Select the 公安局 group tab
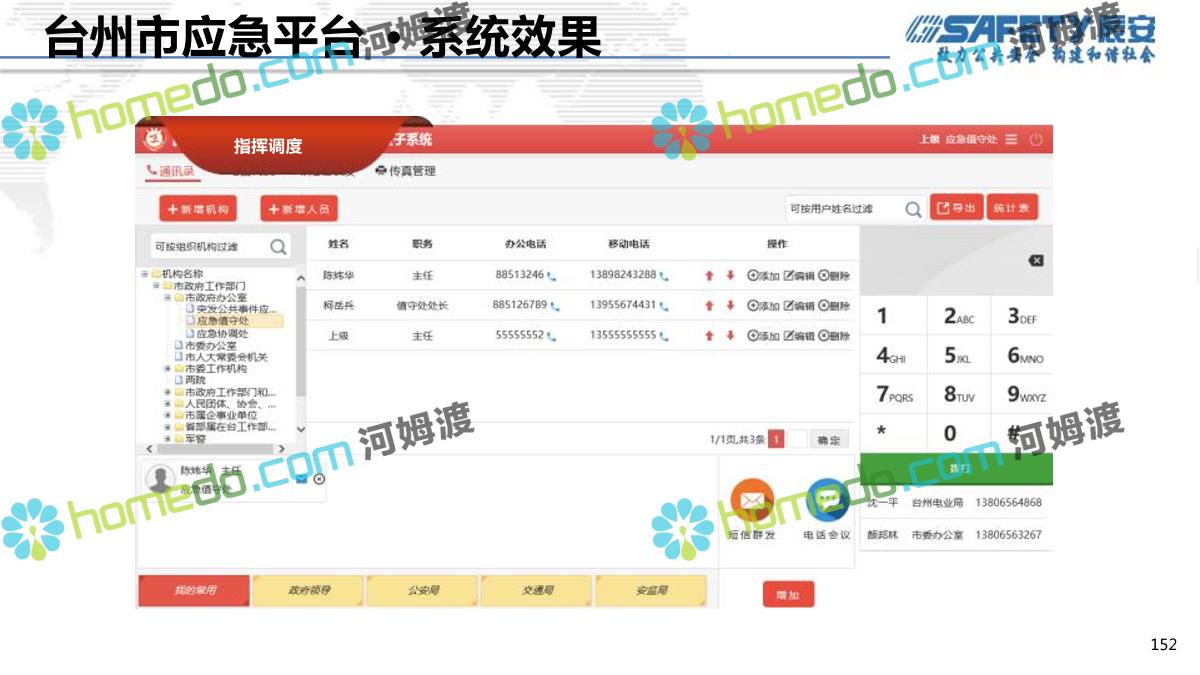Screen dimensions: 1200x675 423,591
